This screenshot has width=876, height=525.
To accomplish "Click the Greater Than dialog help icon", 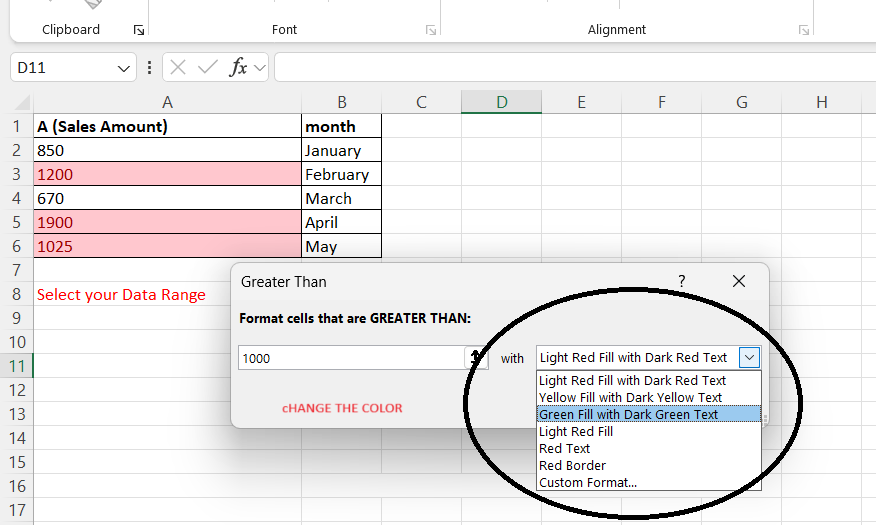I will click(682, 281).
